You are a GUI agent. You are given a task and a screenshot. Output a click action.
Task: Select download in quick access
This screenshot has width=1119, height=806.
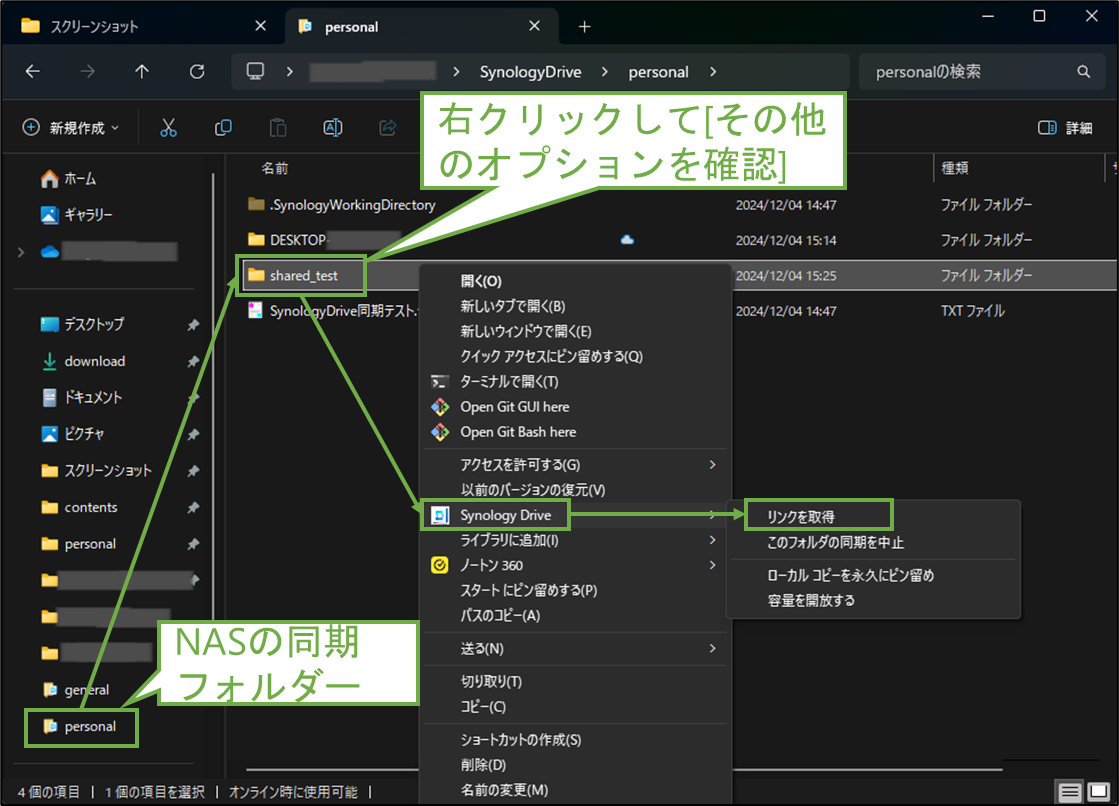coord(83,361)
